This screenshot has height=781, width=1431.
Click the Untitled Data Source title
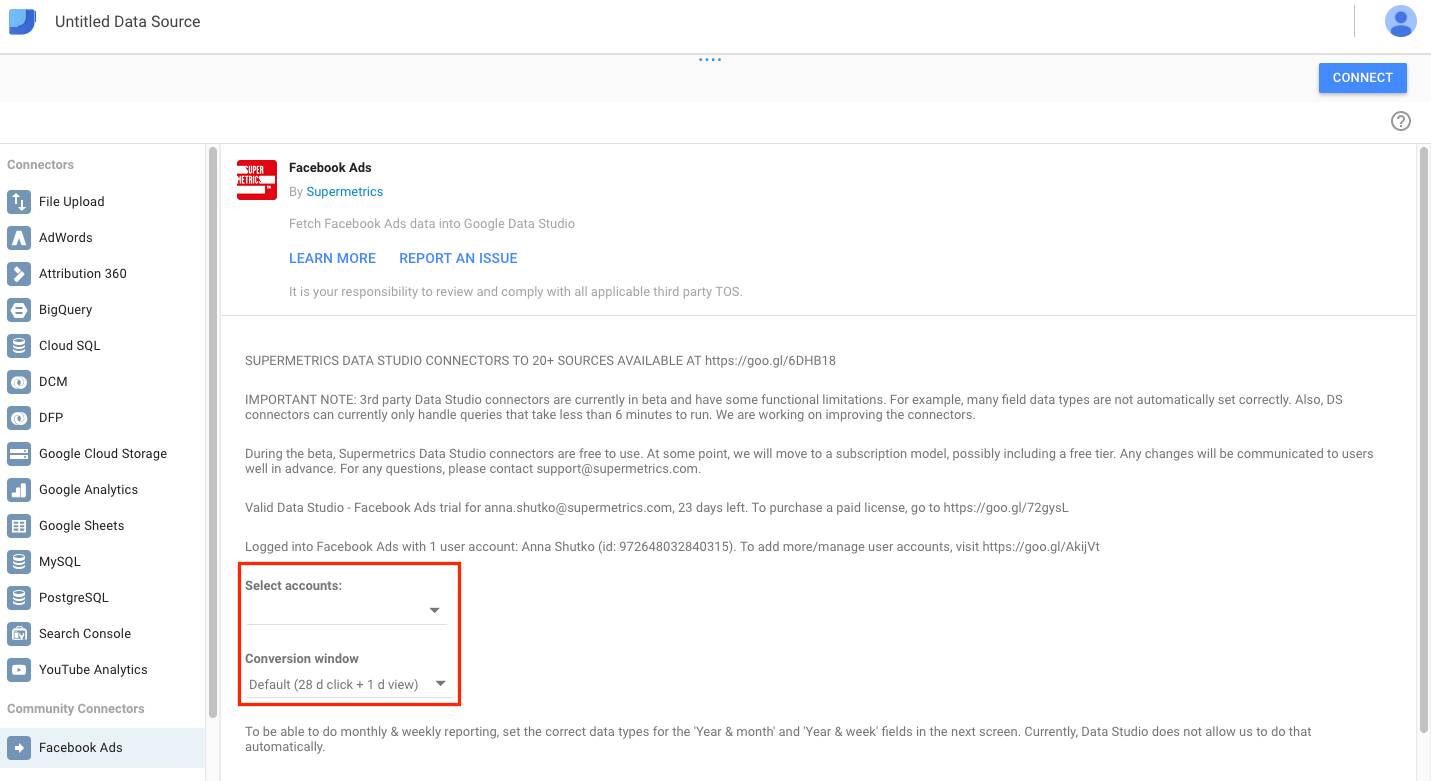coord(128,22)
